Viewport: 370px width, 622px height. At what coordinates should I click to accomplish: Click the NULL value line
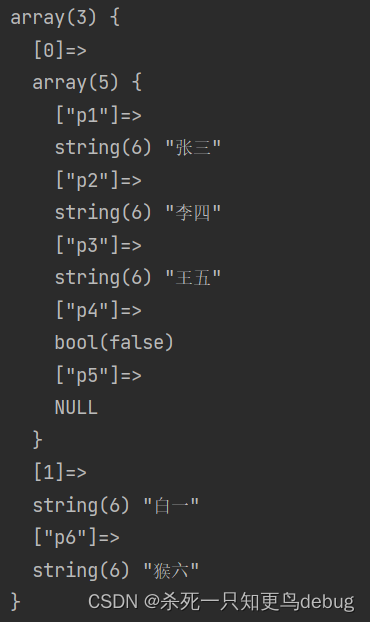(76, 408)
